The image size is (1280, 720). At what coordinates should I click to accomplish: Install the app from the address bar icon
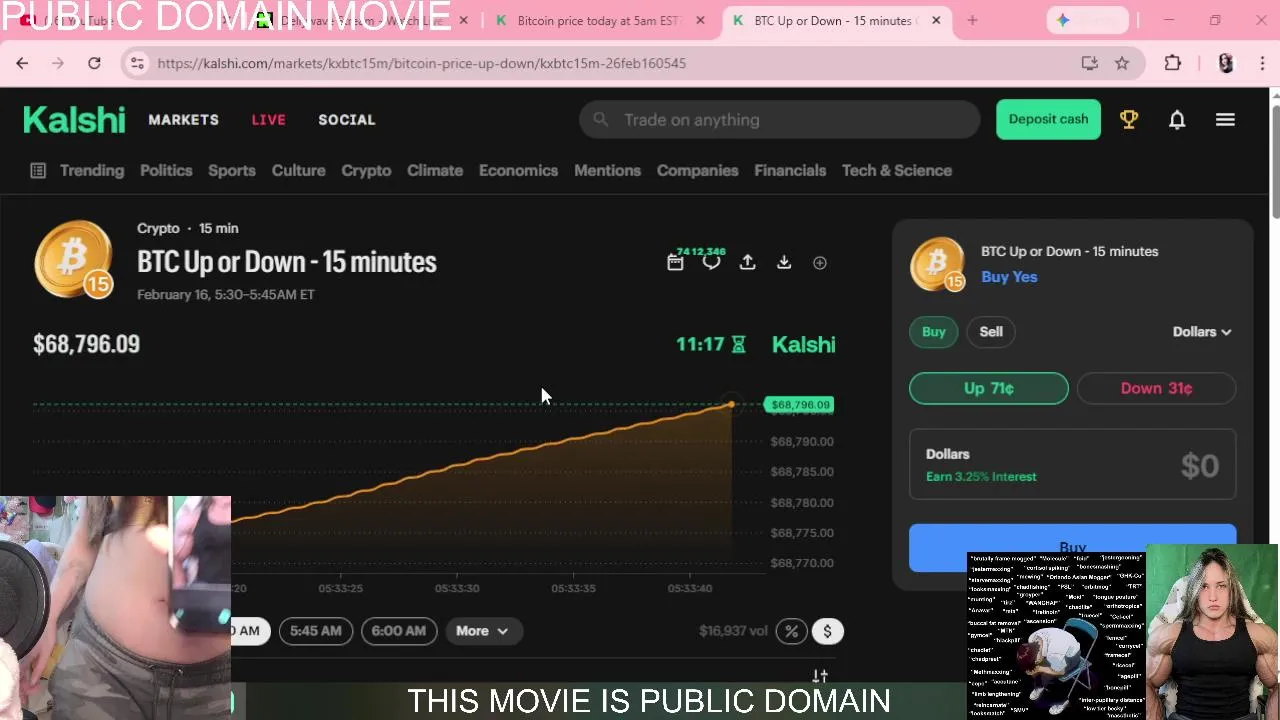pos(1090,63)
